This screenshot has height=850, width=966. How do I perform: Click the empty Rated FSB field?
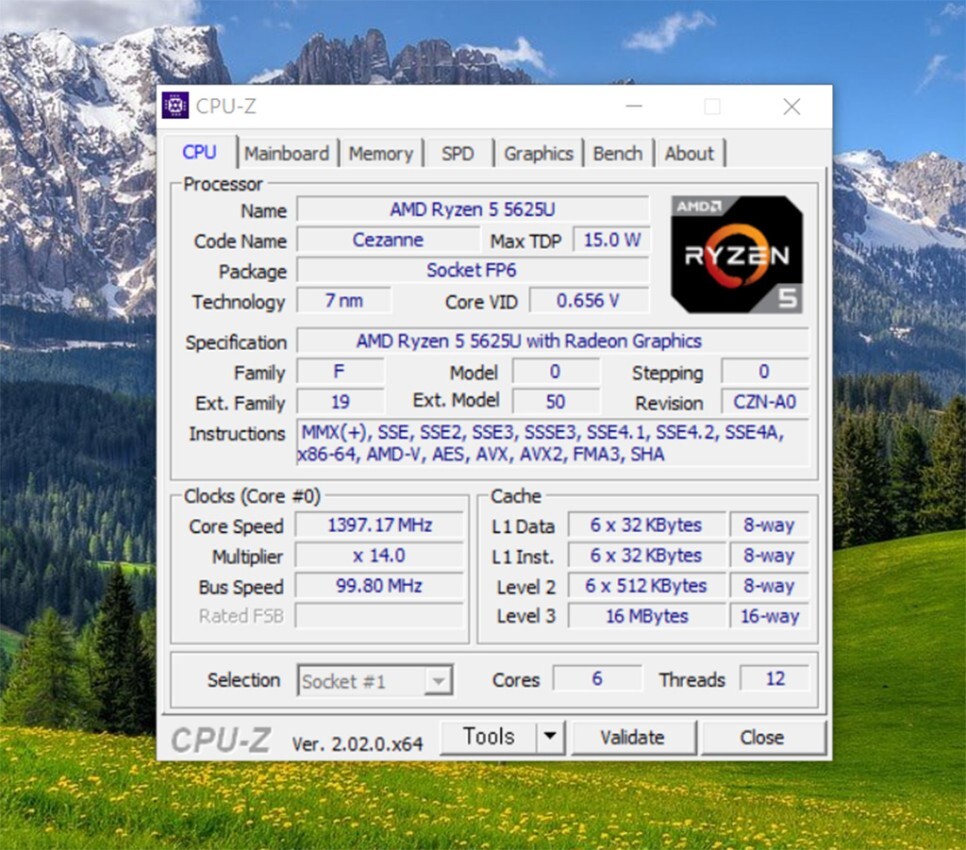point(379,615)
